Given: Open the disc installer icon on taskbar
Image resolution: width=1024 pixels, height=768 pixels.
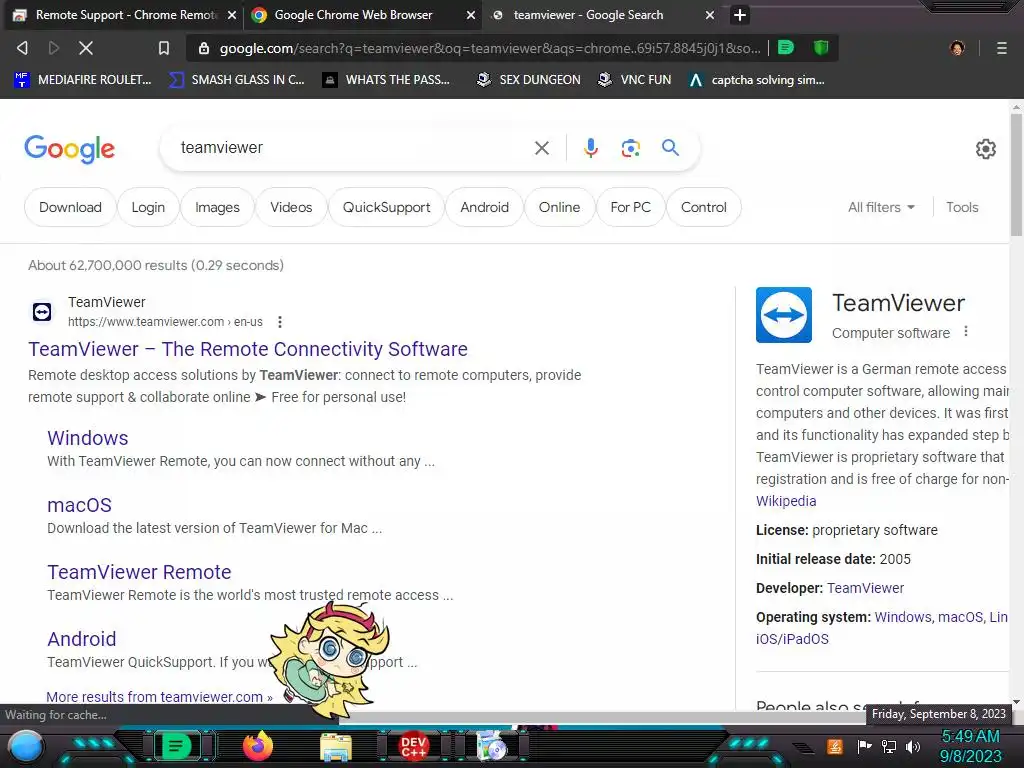Looking at the screenshot, I should point(492,746).
